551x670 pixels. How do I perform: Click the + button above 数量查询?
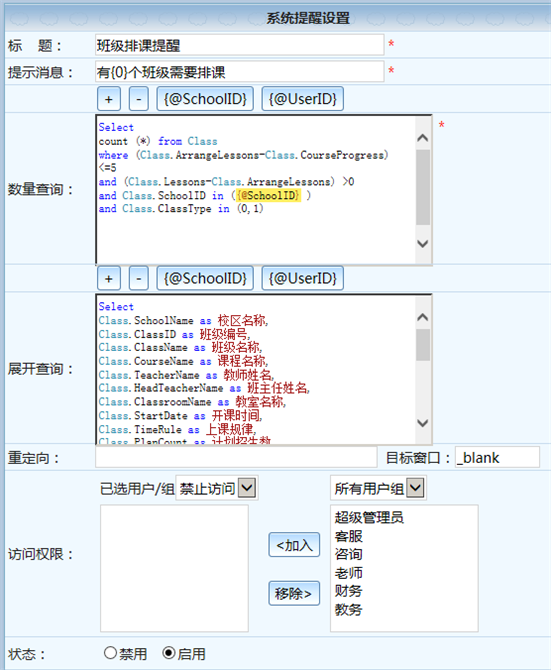point(109,99)
